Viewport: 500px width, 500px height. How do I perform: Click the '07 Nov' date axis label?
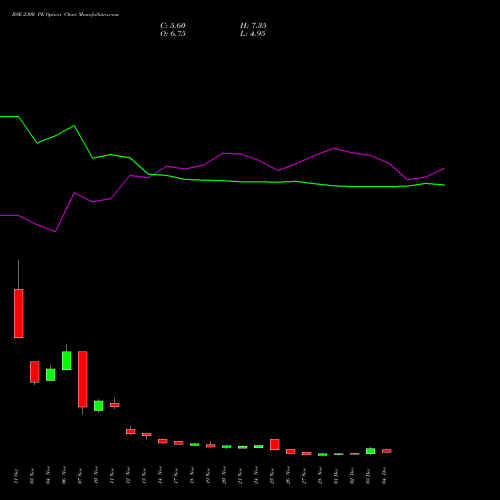click(80, 476)
